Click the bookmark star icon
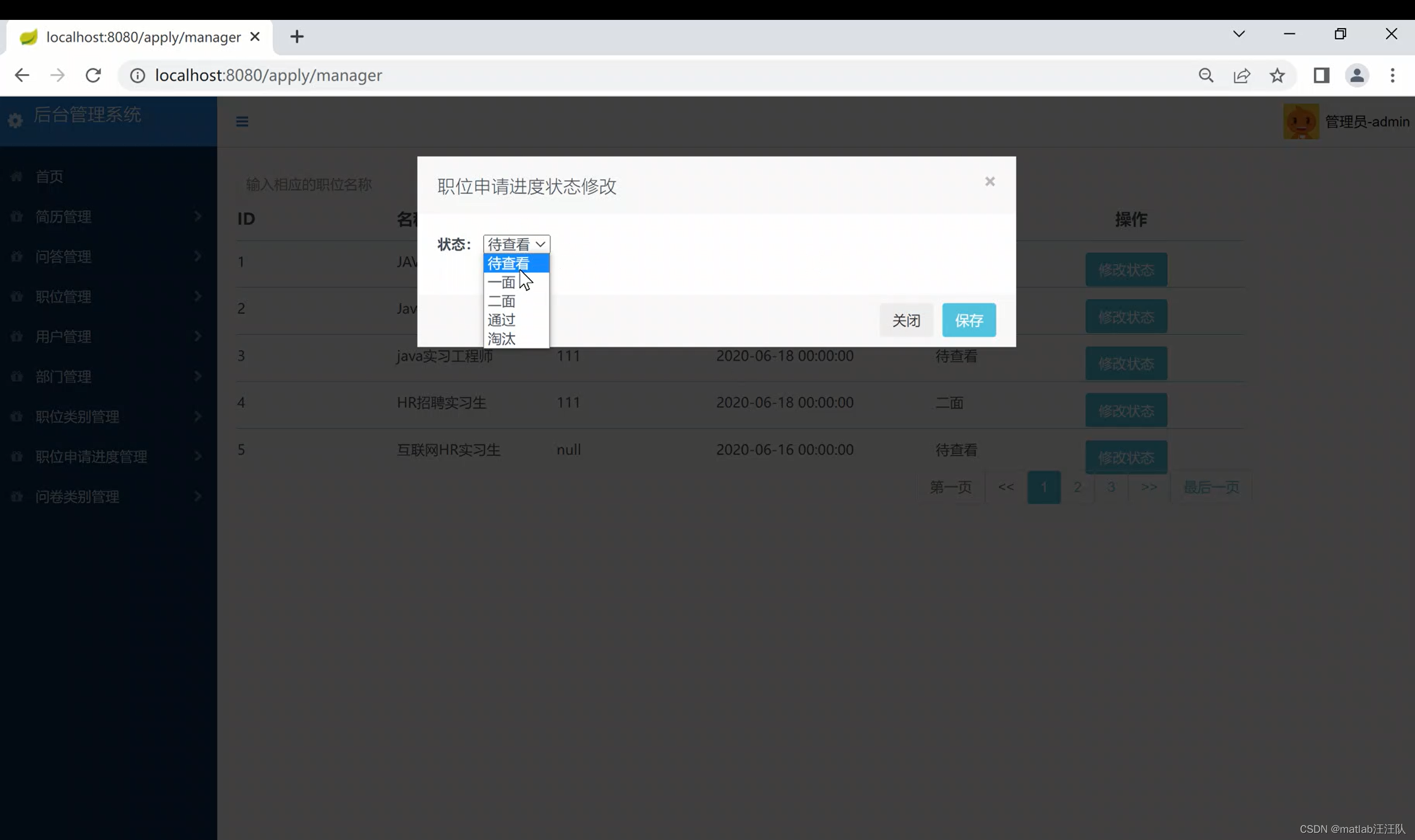This screenshot has width=1415, height=840. coord(1277,75)
